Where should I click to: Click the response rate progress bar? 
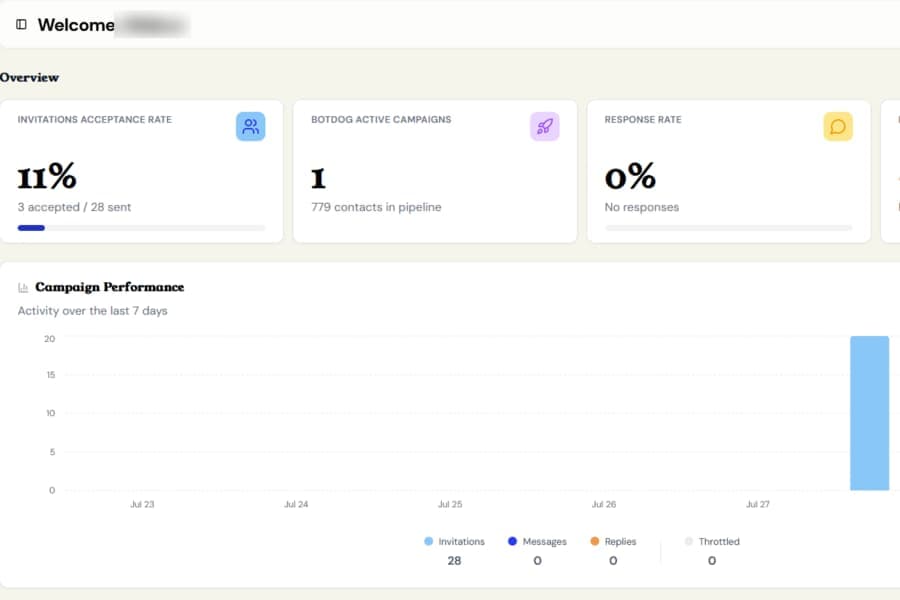[x=728, y=228]
